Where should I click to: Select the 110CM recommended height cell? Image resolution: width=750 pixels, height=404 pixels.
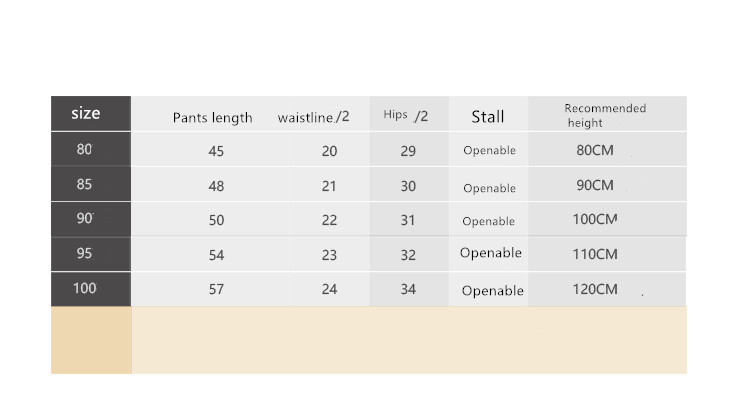[x=595, y=254]
